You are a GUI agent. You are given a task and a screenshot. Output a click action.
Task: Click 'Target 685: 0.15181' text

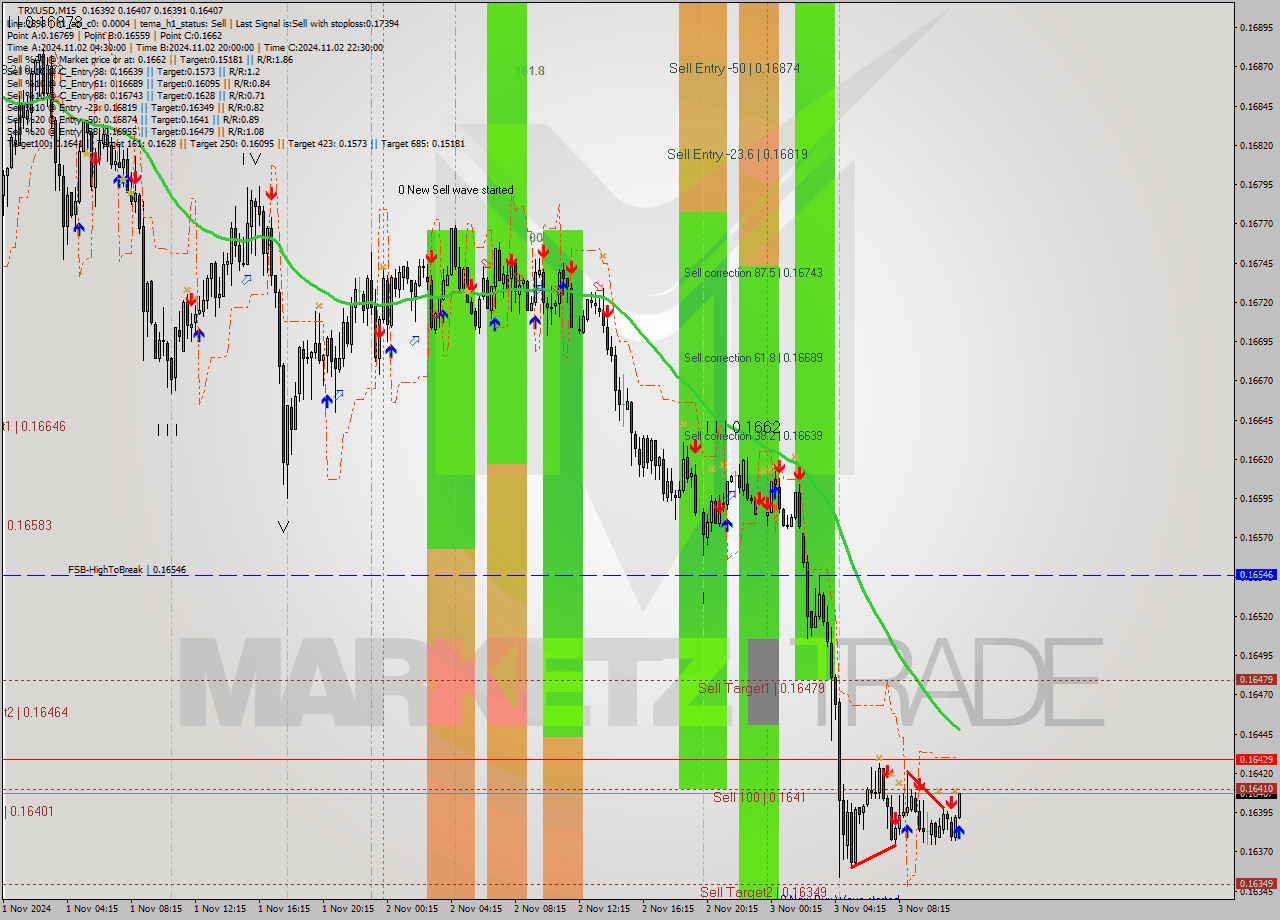423,144
